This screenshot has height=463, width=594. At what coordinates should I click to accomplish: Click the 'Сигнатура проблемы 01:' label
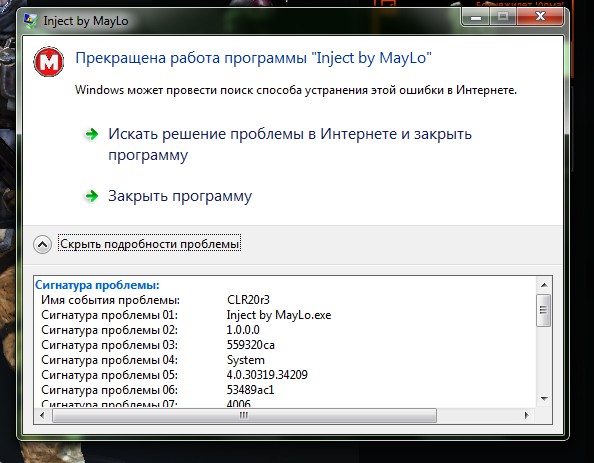pyautogui.click(x=109, y=315)
